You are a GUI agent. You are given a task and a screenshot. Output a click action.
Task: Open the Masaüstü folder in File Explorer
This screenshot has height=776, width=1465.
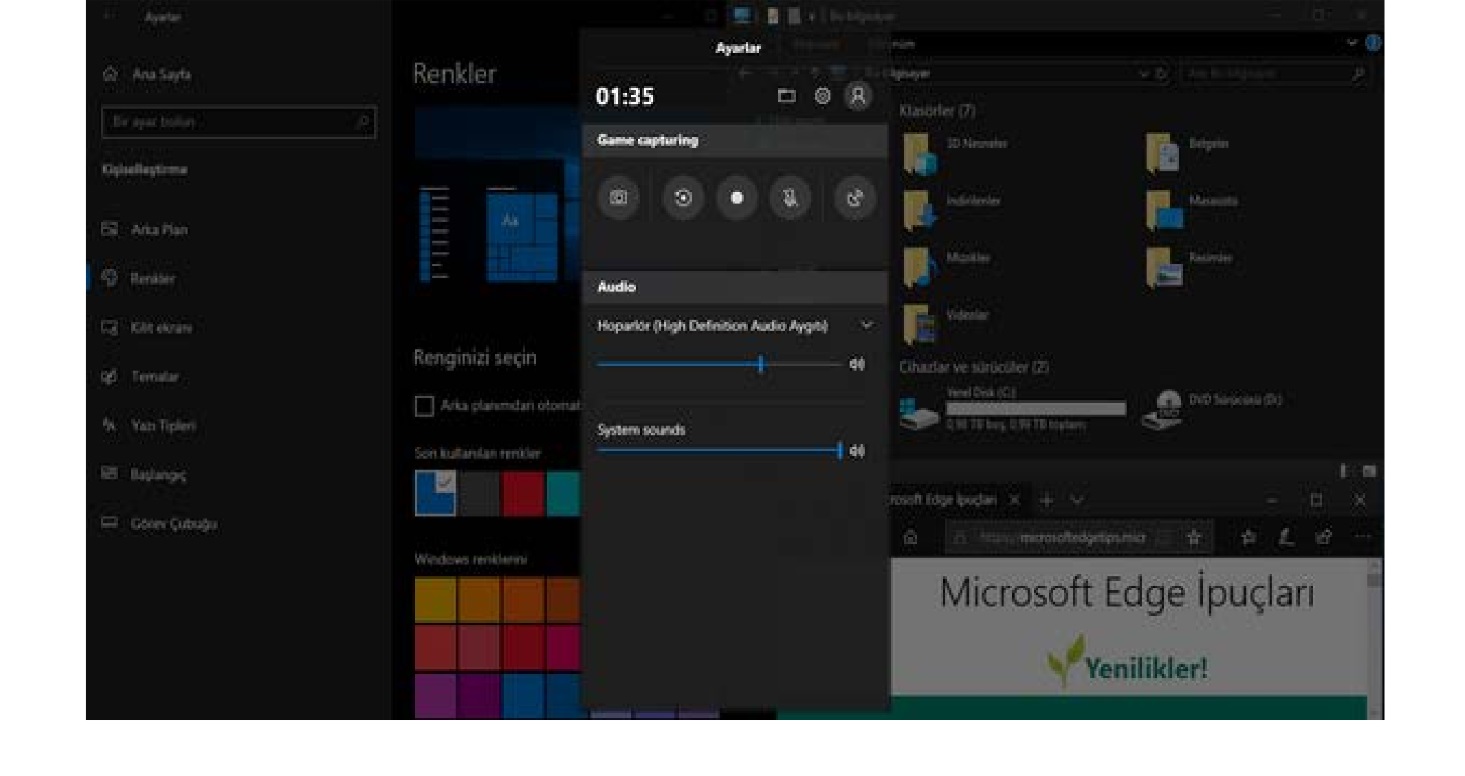1193,209
